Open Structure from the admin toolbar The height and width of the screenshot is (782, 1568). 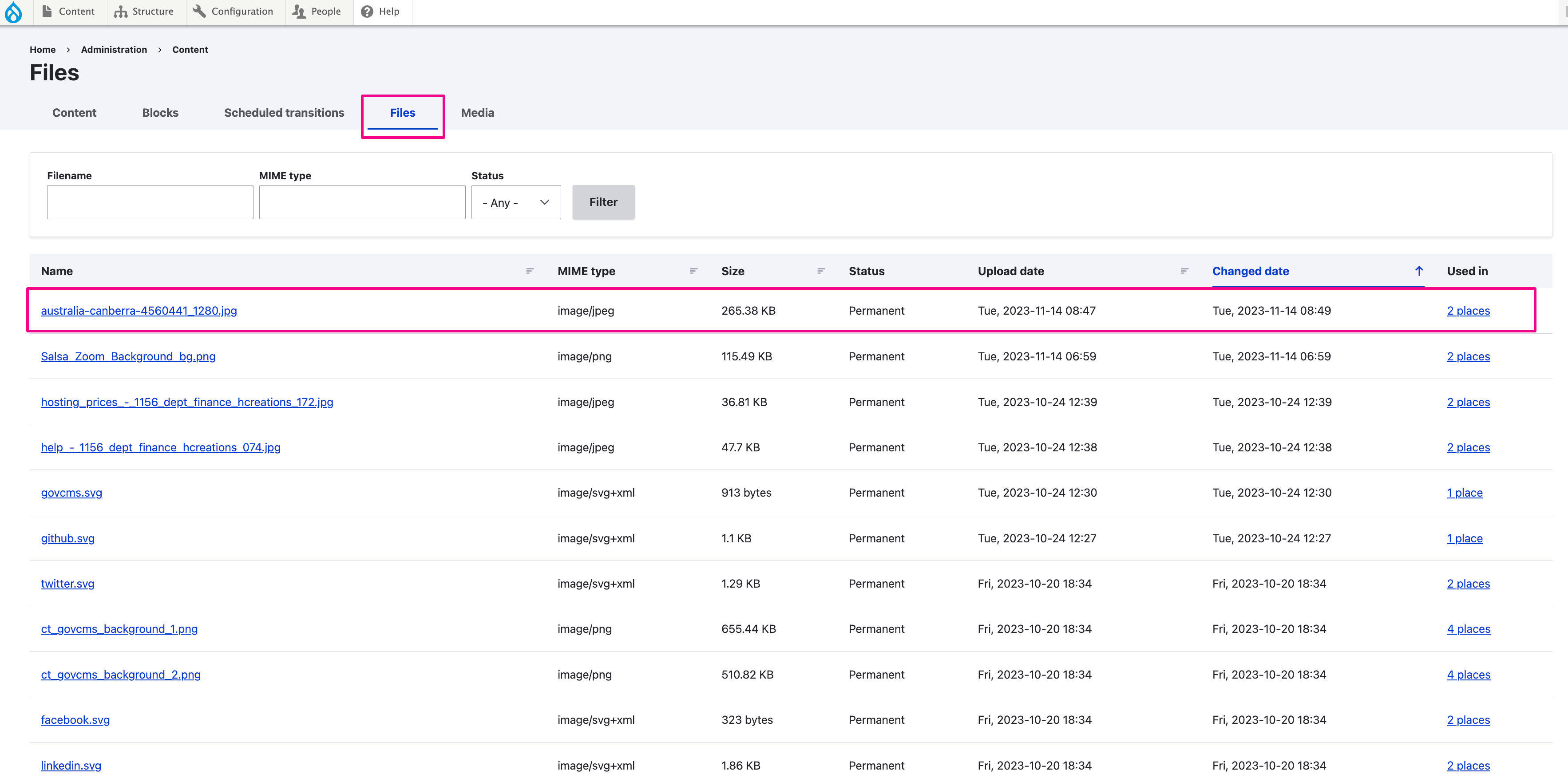pos(144,12)
